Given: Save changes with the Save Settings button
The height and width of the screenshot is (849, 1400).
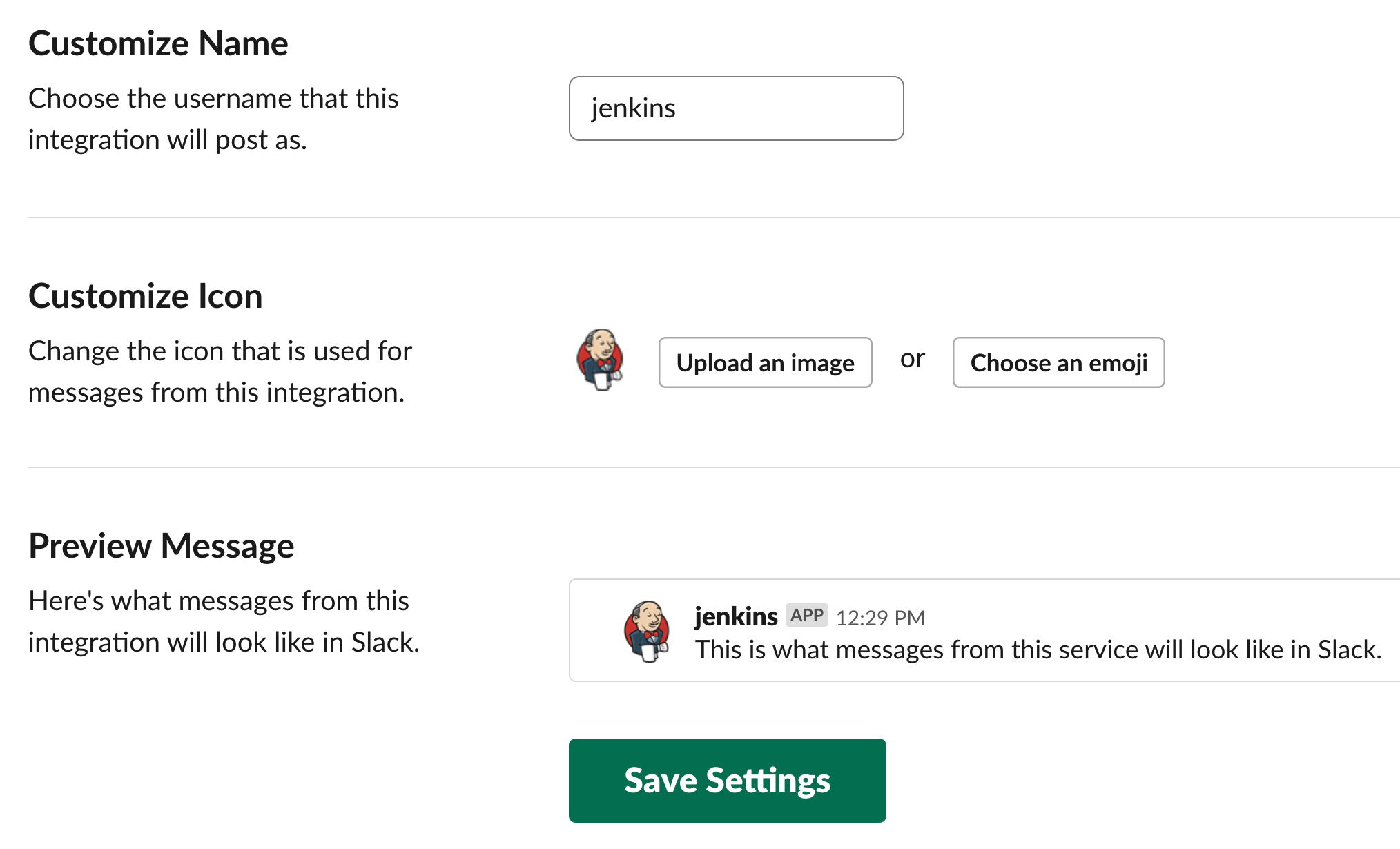Looking at the screenshot, I should tap(727, 780).
